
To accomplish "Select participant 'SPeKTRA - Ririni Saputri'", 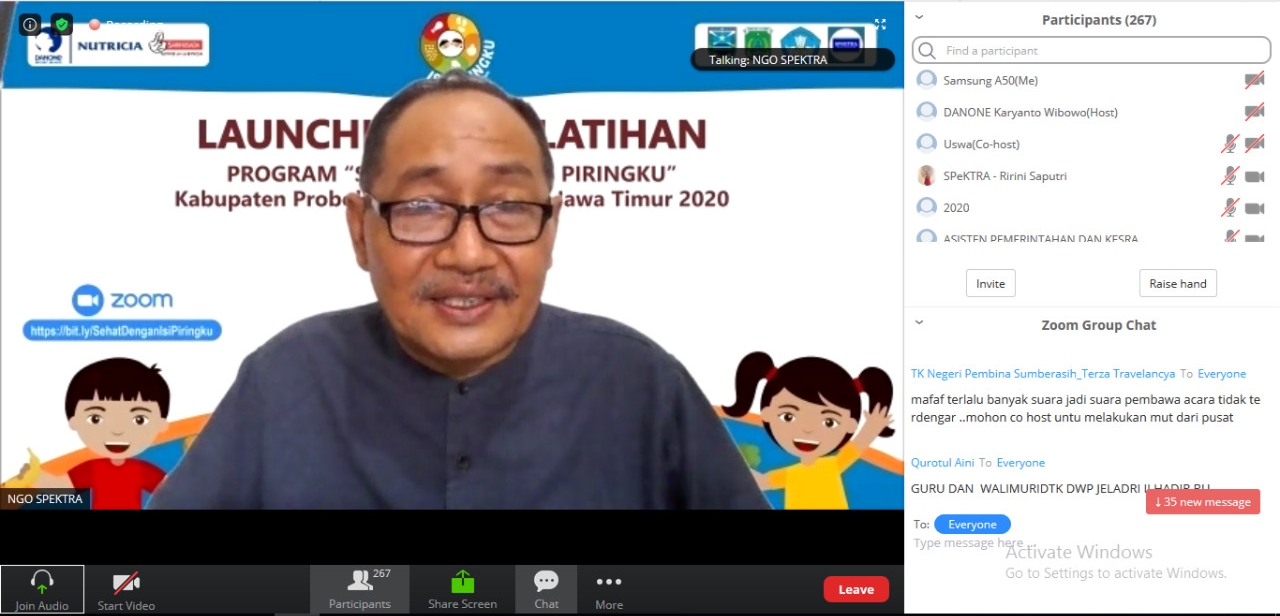I will pos(1005,176).
